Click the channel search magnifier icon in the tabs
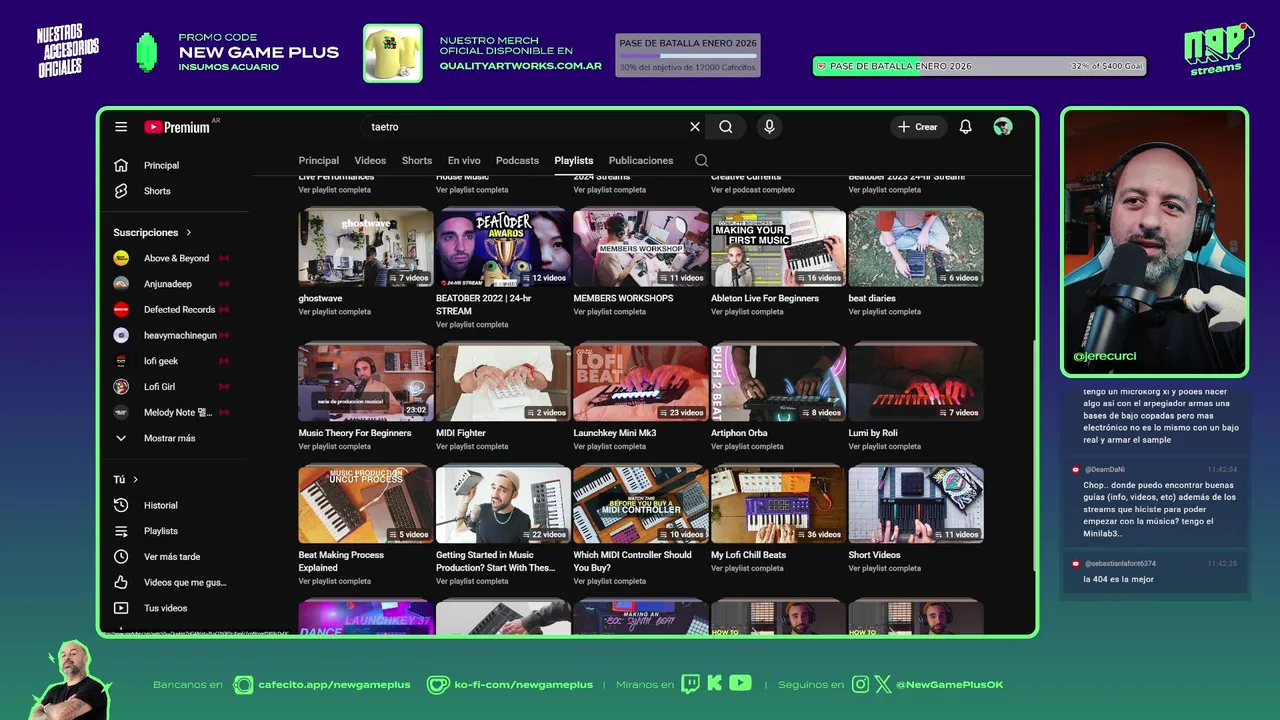The width and height of the screenshot is (1280, 720). (x=701, y=160)
